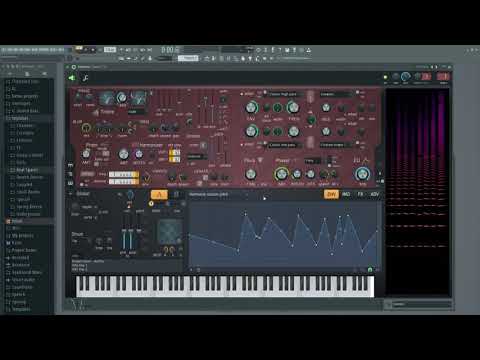This screenshot has width=480, height=360.
Task: Click the channel pan knob in plugin header
Action: pyautogui.click(x=395, y=77)
